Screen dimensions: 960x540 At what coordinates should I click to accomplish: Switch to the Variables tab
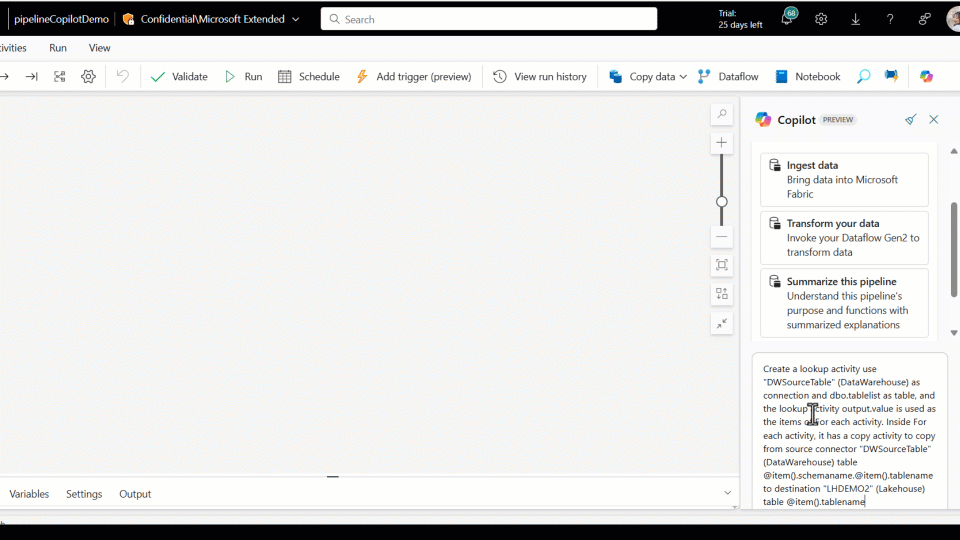click(x=29, y=494)
